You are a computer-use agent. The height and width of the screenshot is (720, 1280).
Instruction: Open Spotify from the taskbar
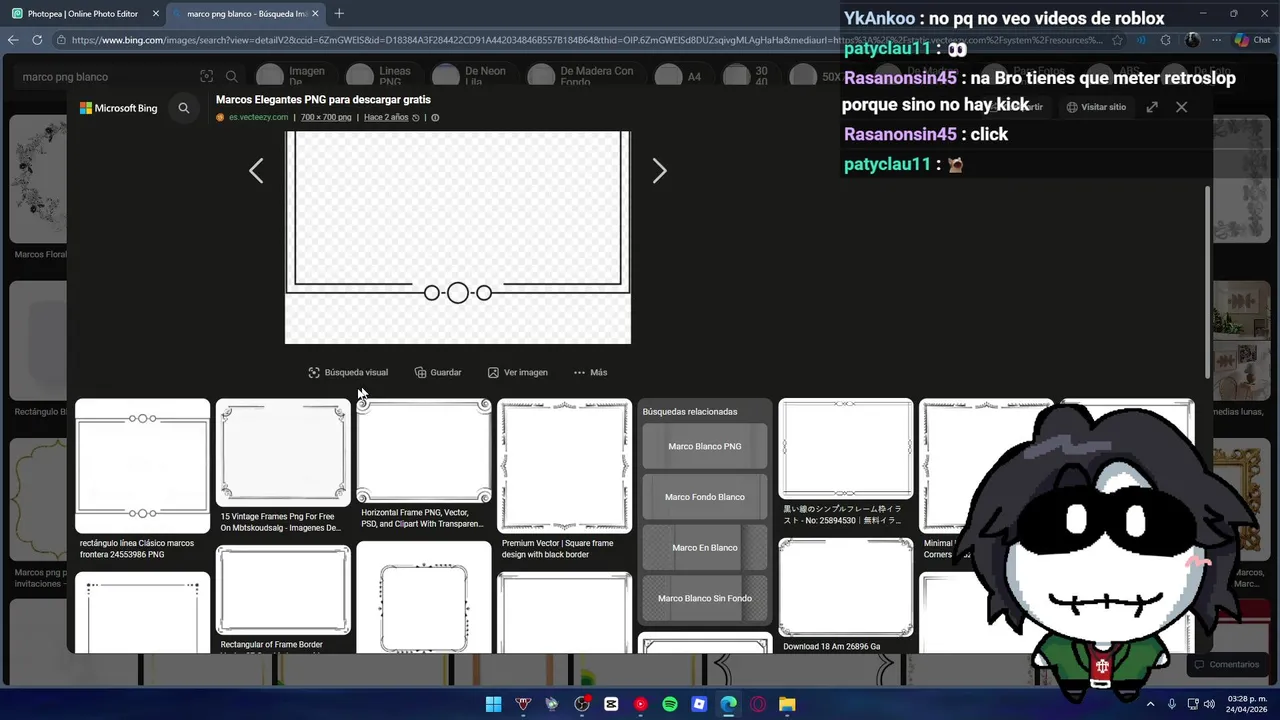pos(670,704)
